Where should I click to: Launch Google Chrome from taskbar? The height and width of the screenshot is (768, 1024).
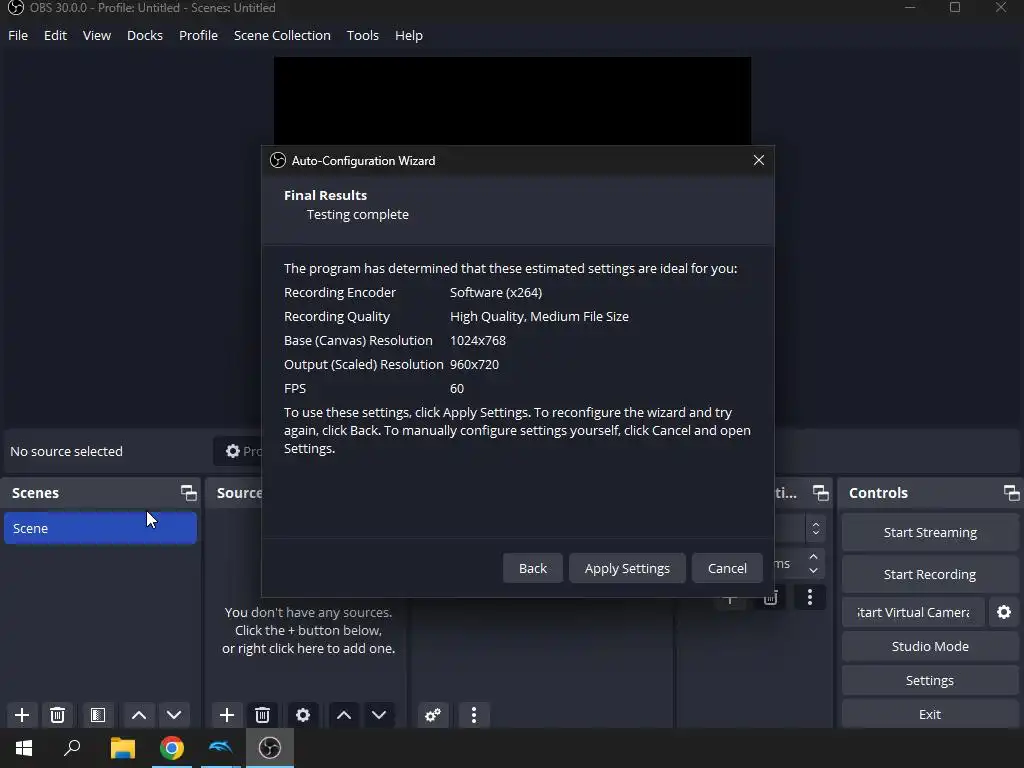point(172,748)
